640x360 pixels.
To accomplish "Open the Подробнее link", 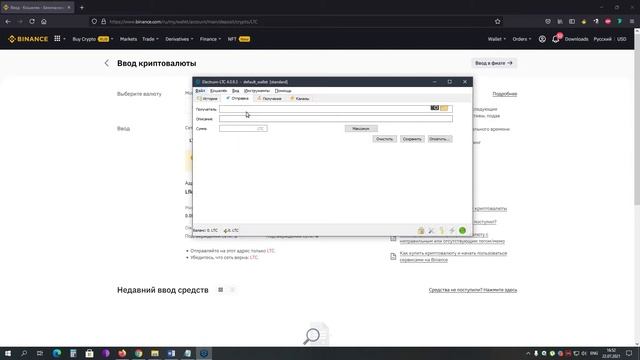I will coord(504,94).
